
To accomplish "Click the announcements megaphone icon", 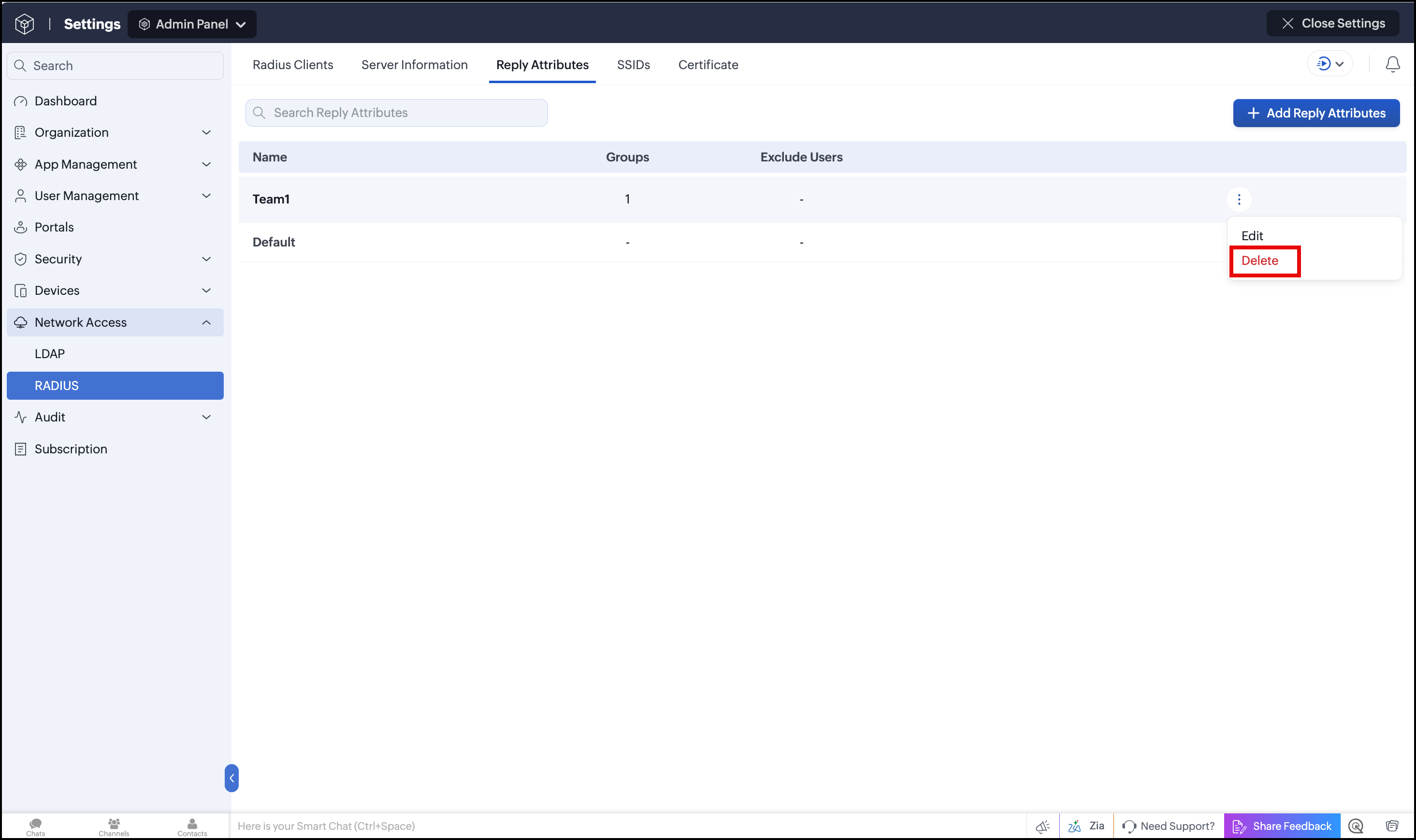I will coord(1042,826).
